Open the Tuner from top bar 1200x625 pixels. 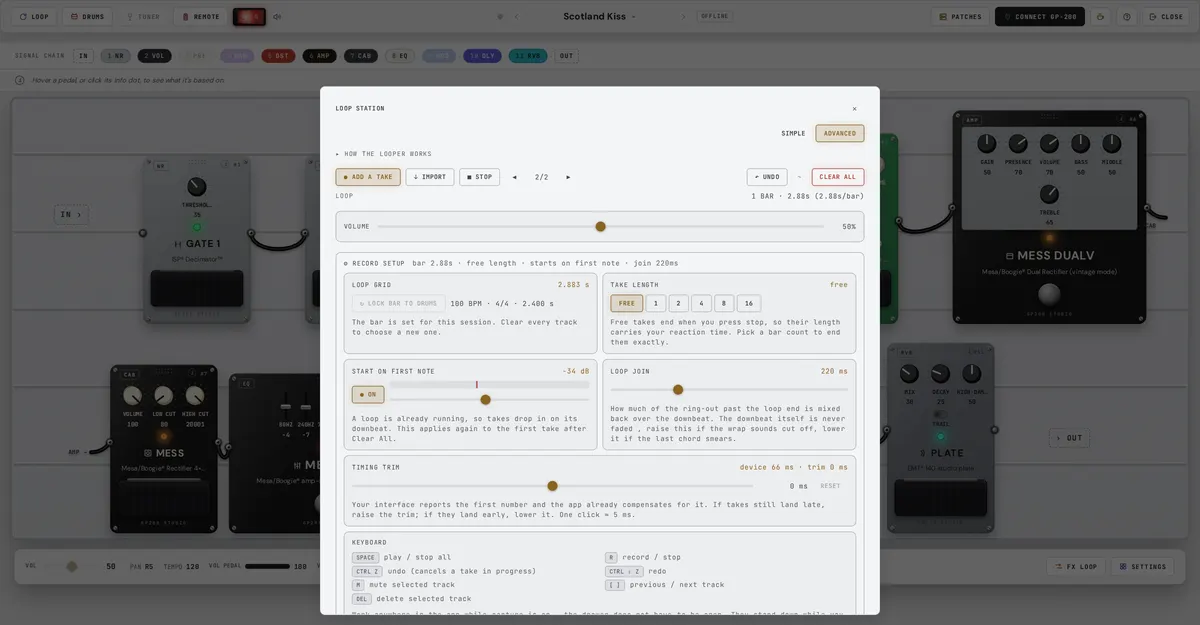[x=143, y=17]
